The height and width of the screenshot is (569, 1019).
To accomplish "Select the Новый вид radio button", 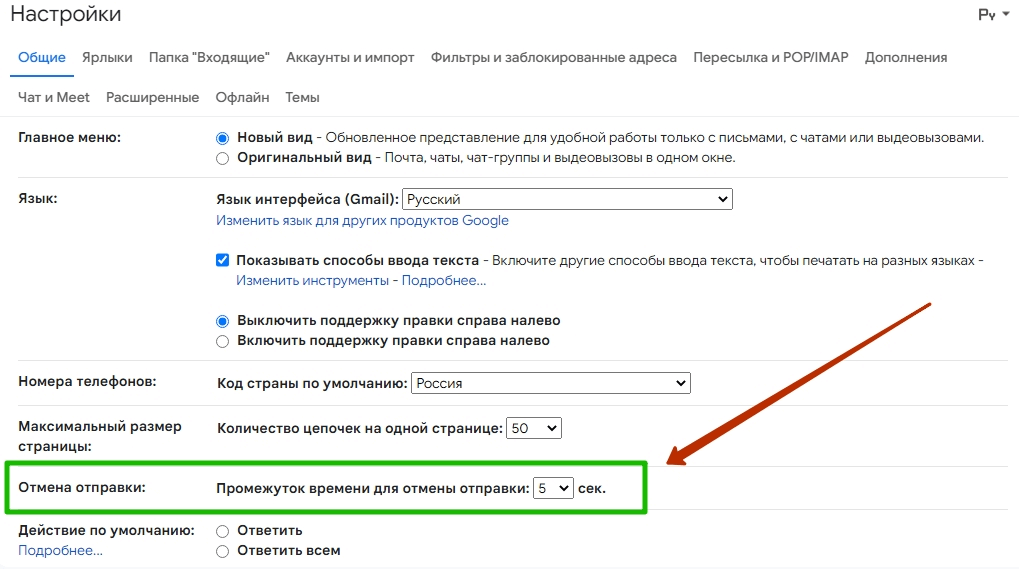I will (223, 138).
